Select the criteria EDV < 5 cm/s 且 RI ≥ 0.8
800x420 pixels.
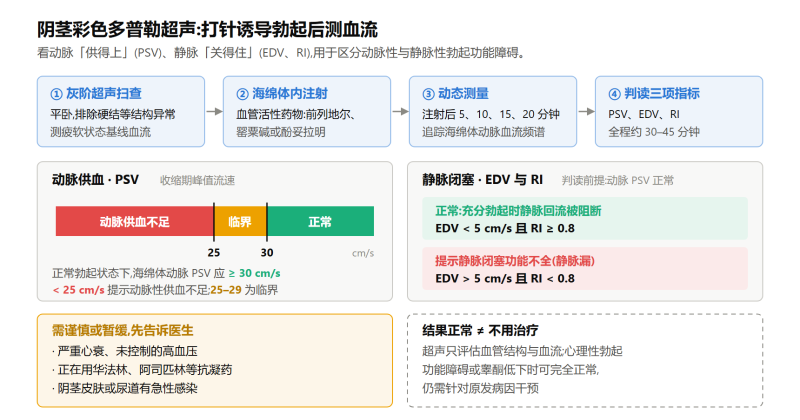tap(505, 228)
